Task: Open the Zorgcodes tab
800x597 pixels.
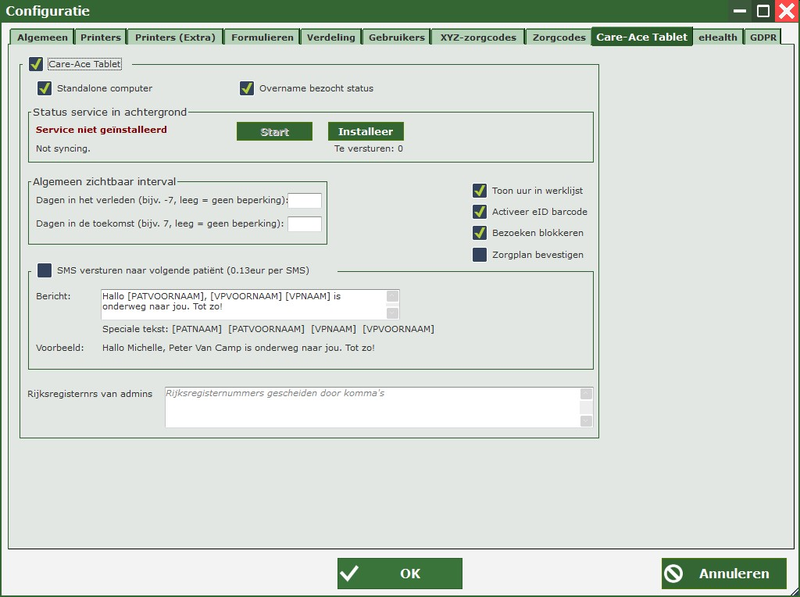Action: click(558, 37)
